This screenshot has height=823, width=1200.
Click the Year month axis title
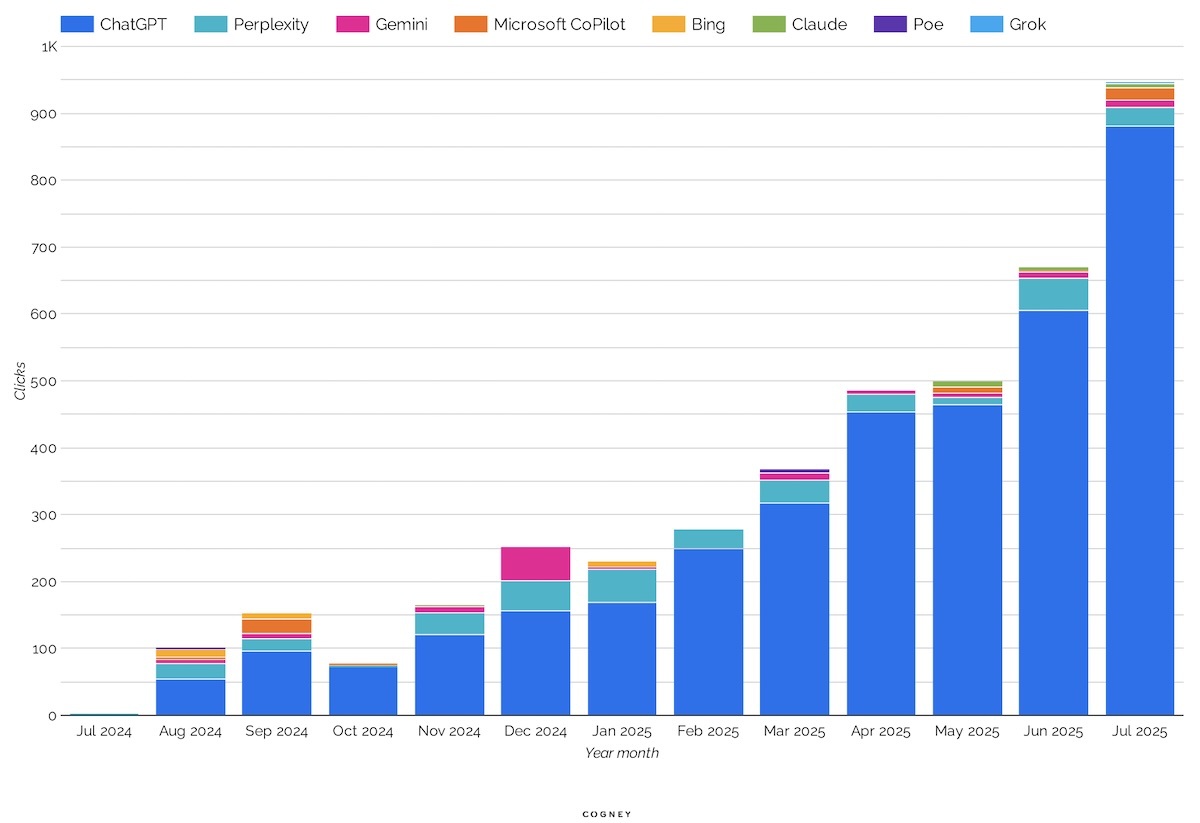pyautogui.click(x=622, y=753)
